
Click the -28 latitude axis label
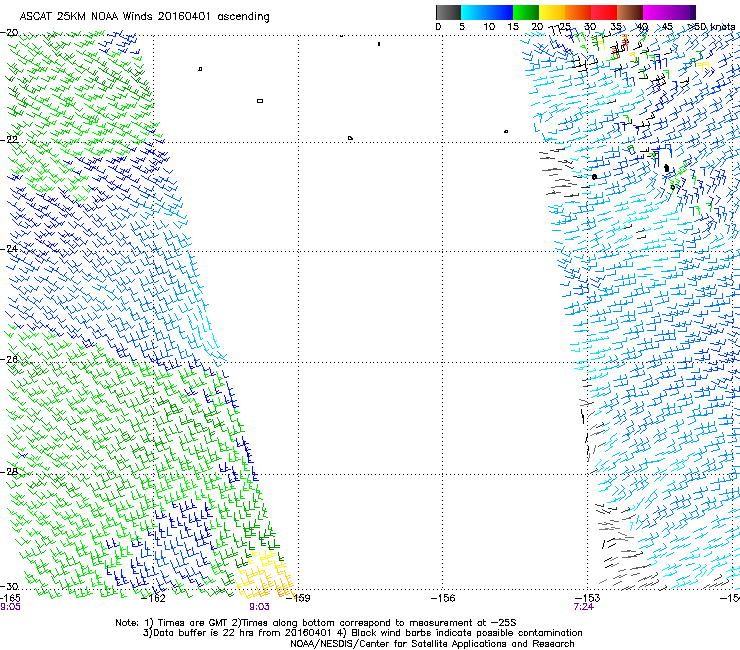tap(9, 471)
